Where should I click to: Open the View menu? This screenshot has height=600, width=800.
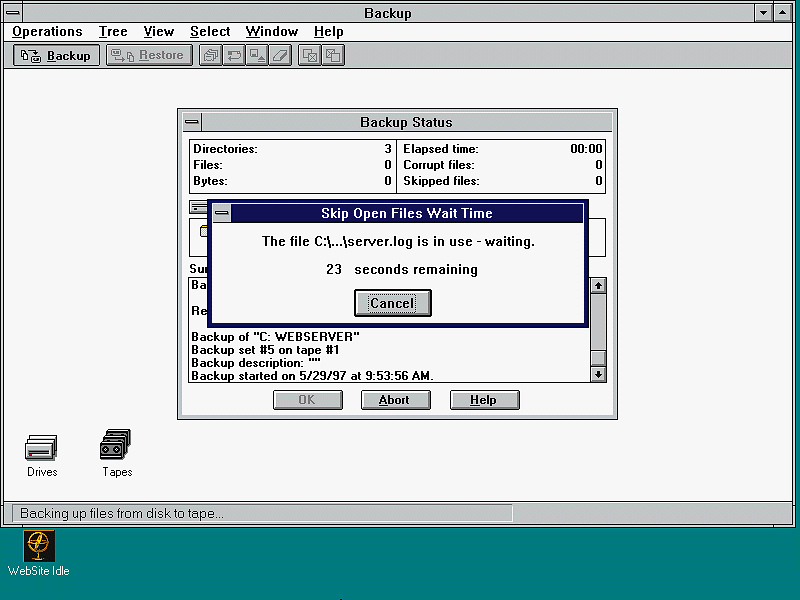click(x=158, y=32)
